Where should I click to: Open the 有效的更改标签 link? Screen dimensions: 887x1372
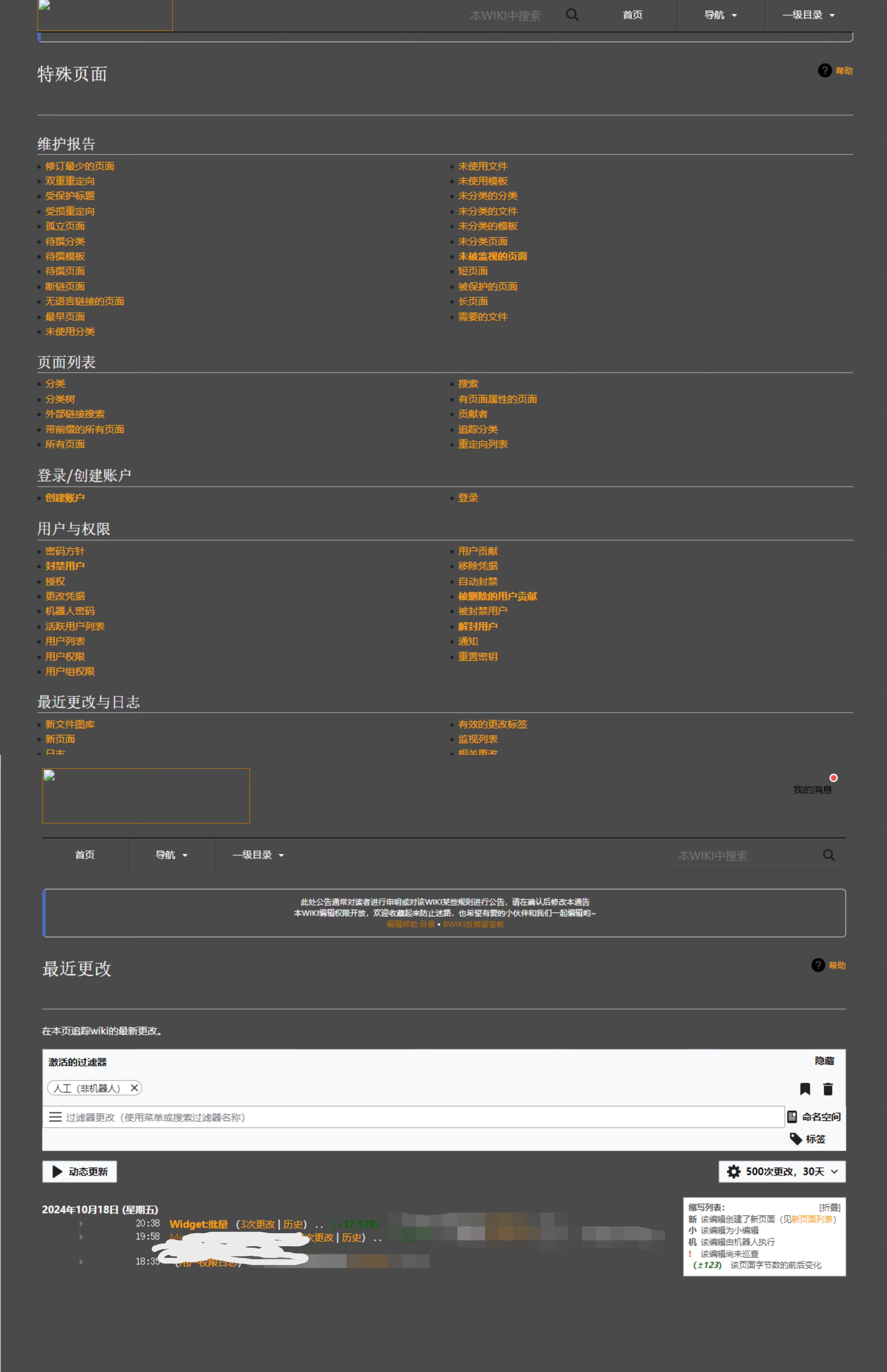492,724
